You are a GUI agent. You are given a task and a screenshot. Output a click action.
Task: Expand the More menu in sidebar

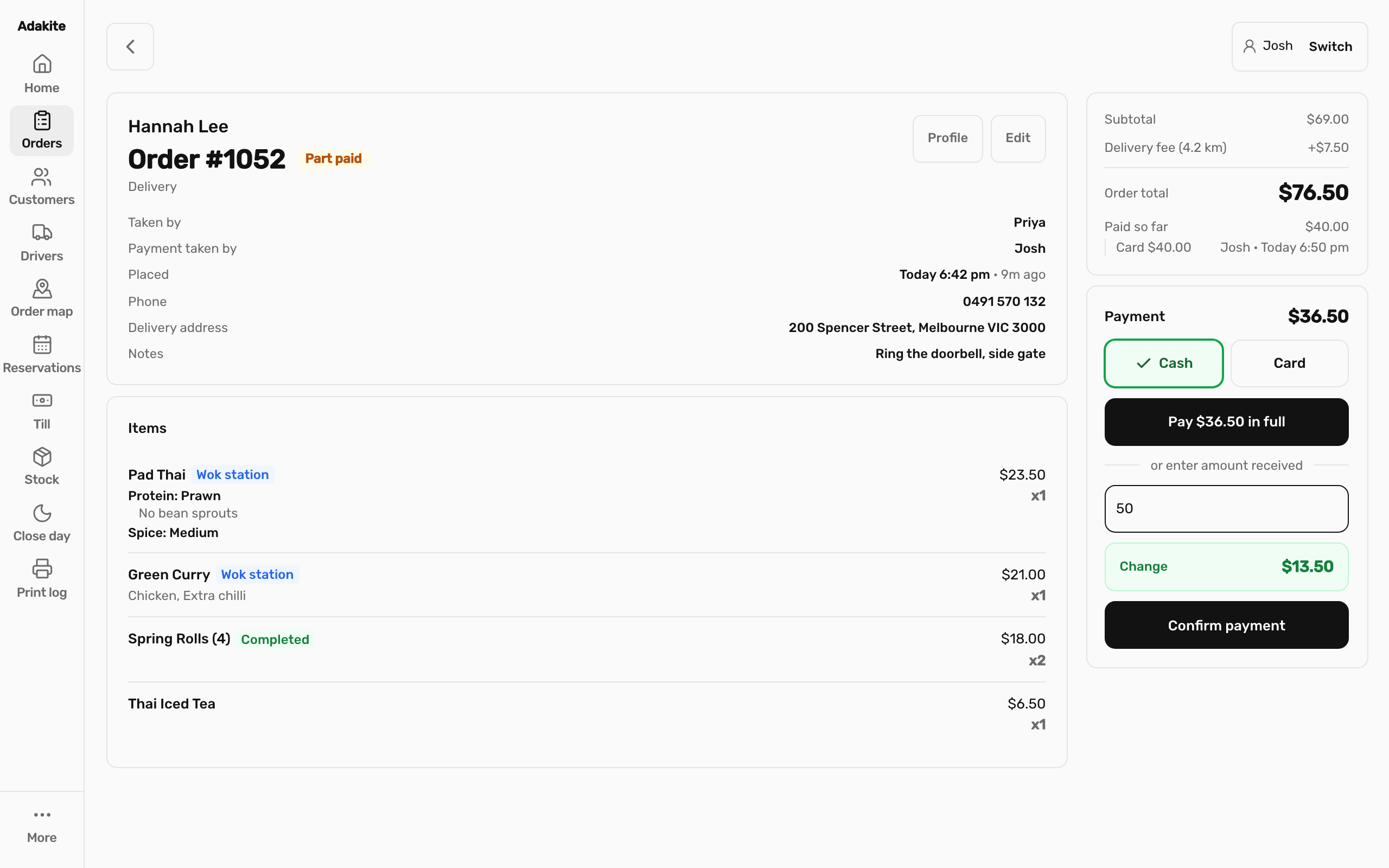[42, 826]
